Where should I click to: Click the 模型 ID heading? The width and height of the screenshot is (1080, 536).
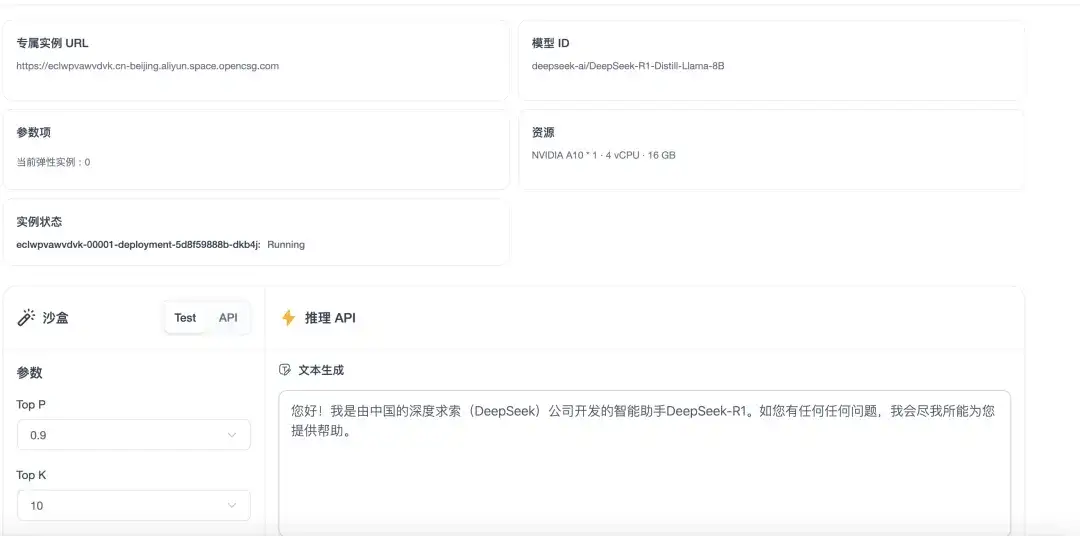click(x=550, y=43)
